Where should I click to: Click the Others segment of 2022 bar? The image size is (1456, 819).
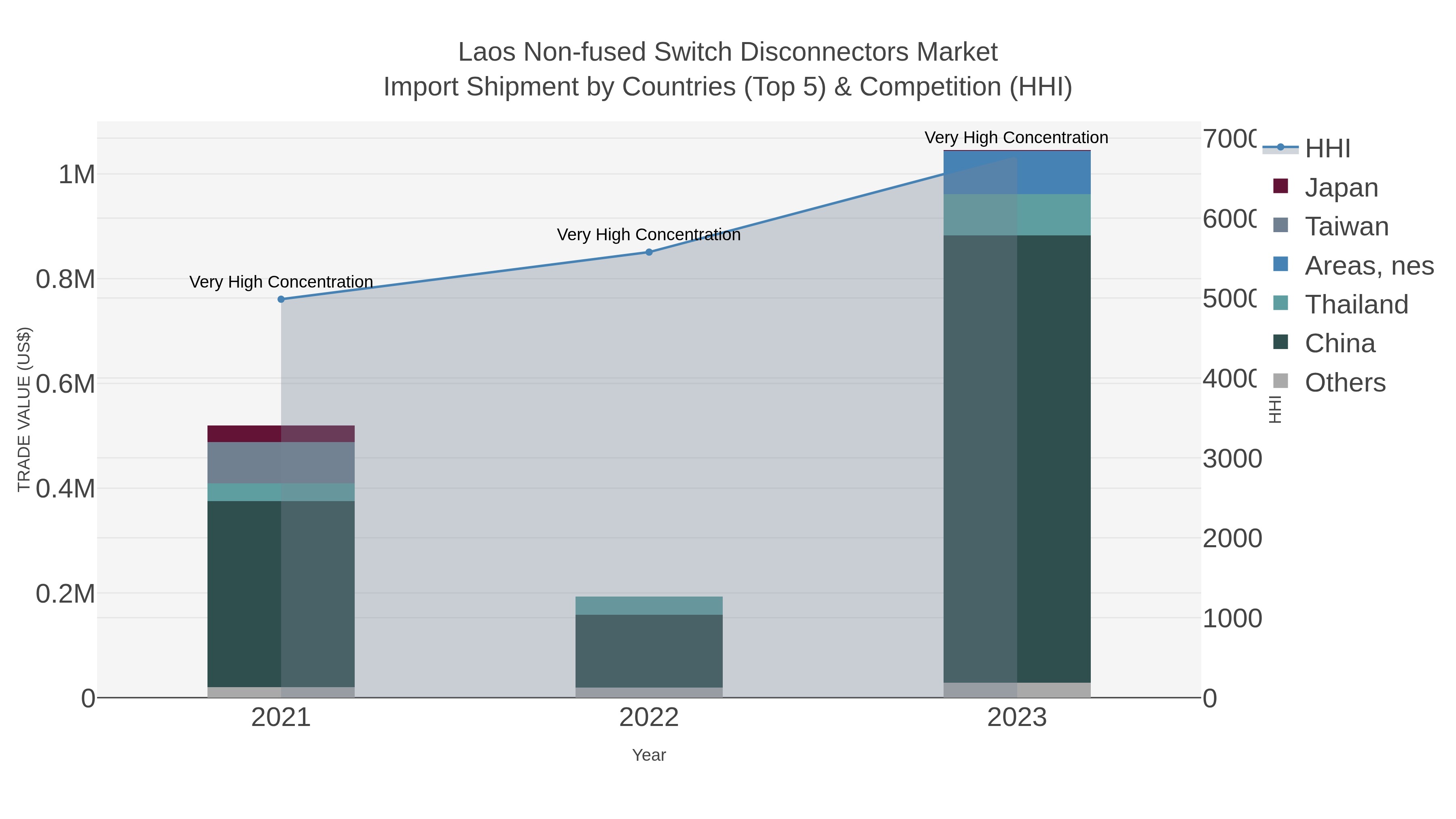649,693
